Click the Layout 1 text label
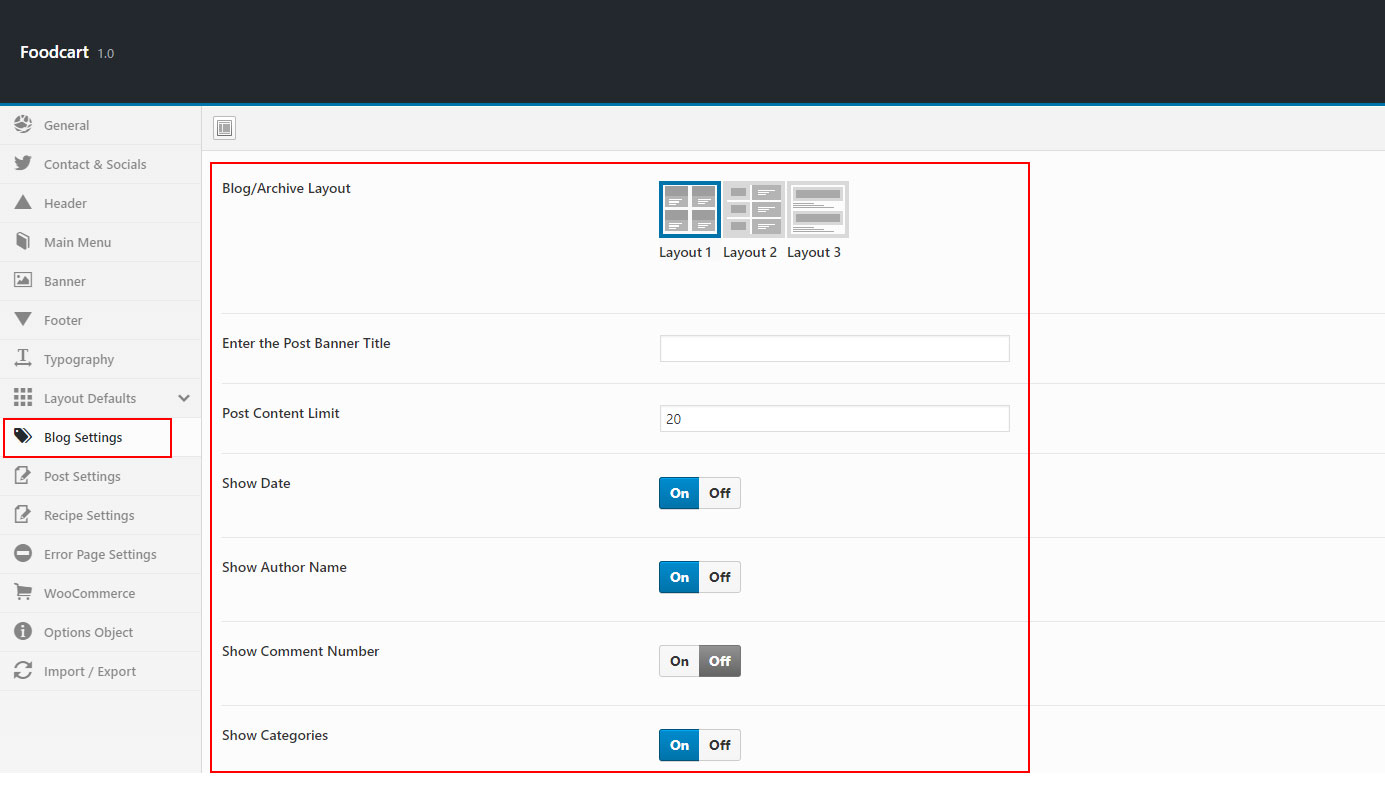 (685, 252)
